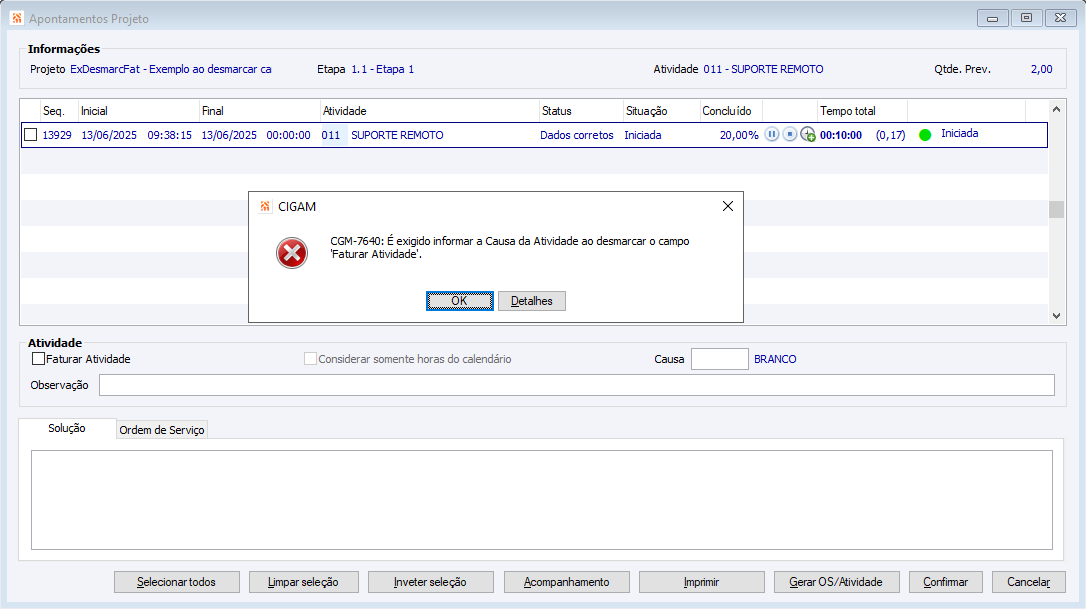Screen dimensions: 1086x609
Task: Click the add-time clock icon in row 13929
Action: [808, 134]
